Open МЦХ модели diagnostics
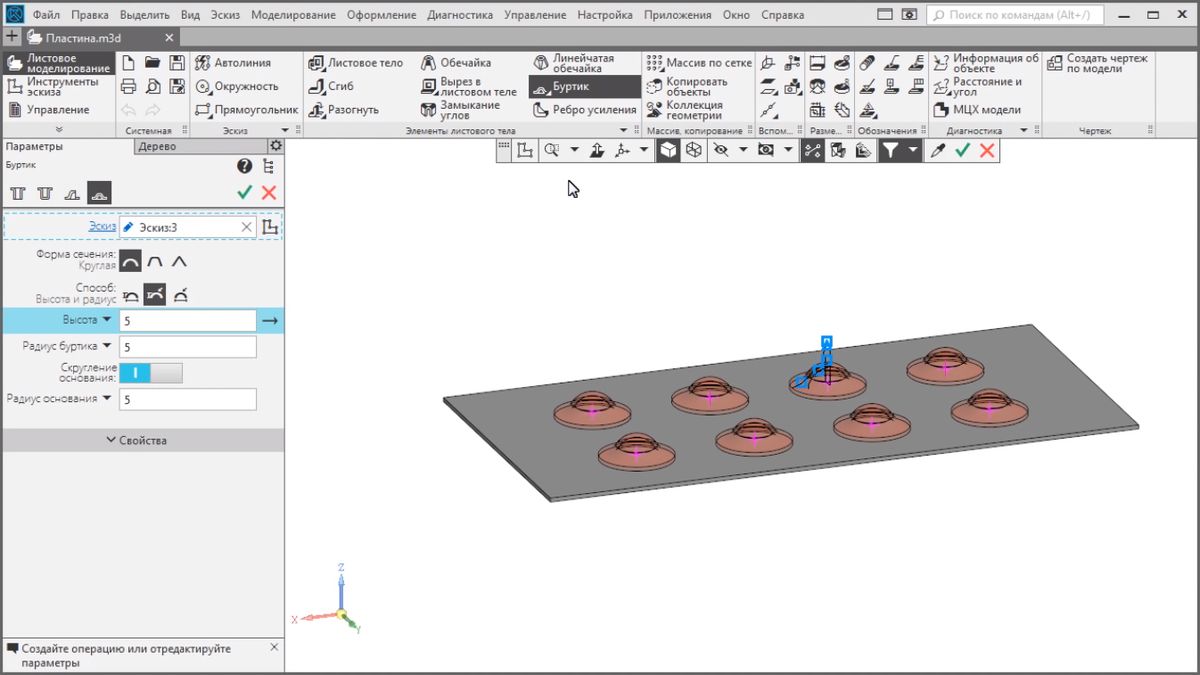The width and height of the screenshot is (1200, 675). pyautogui.click(x=978, y=110)
